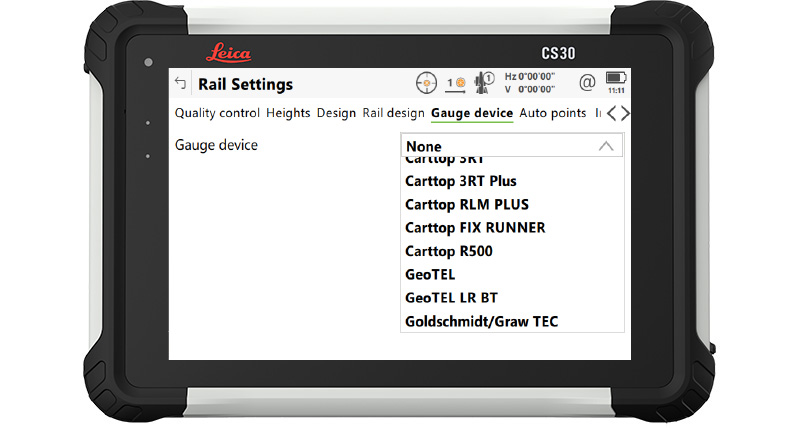Tap the @ connection status icon

point(586,83)
